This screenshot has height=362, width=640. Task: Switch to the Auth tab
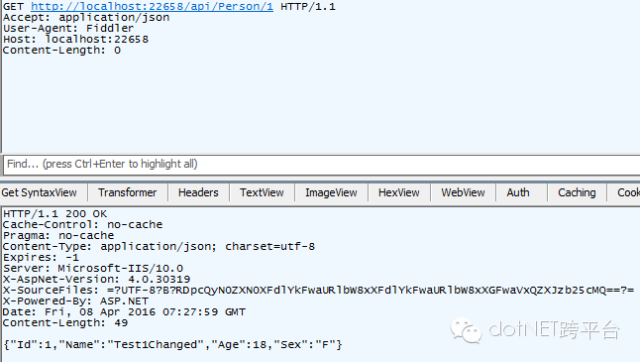pyautogui.click(x=518, y=193)
